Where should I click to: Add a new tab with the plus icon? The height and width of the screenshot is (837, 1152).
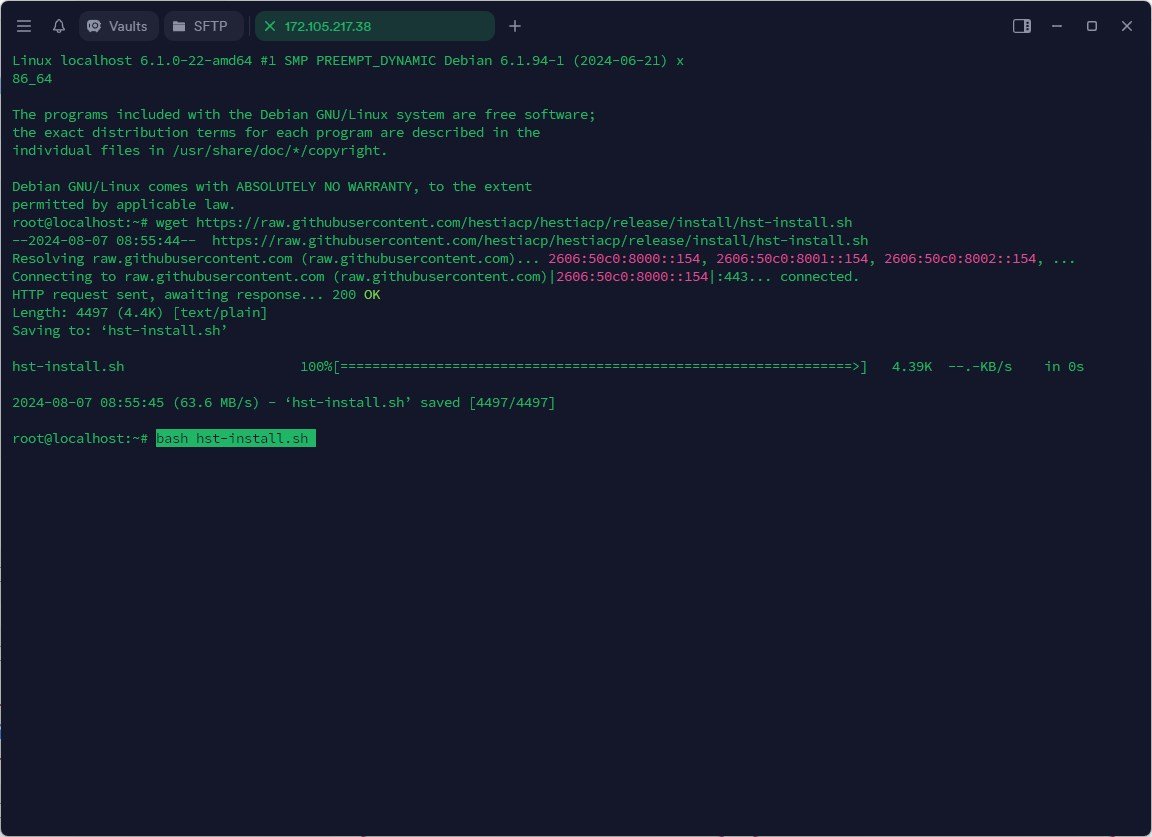click(x=515, y=26)
